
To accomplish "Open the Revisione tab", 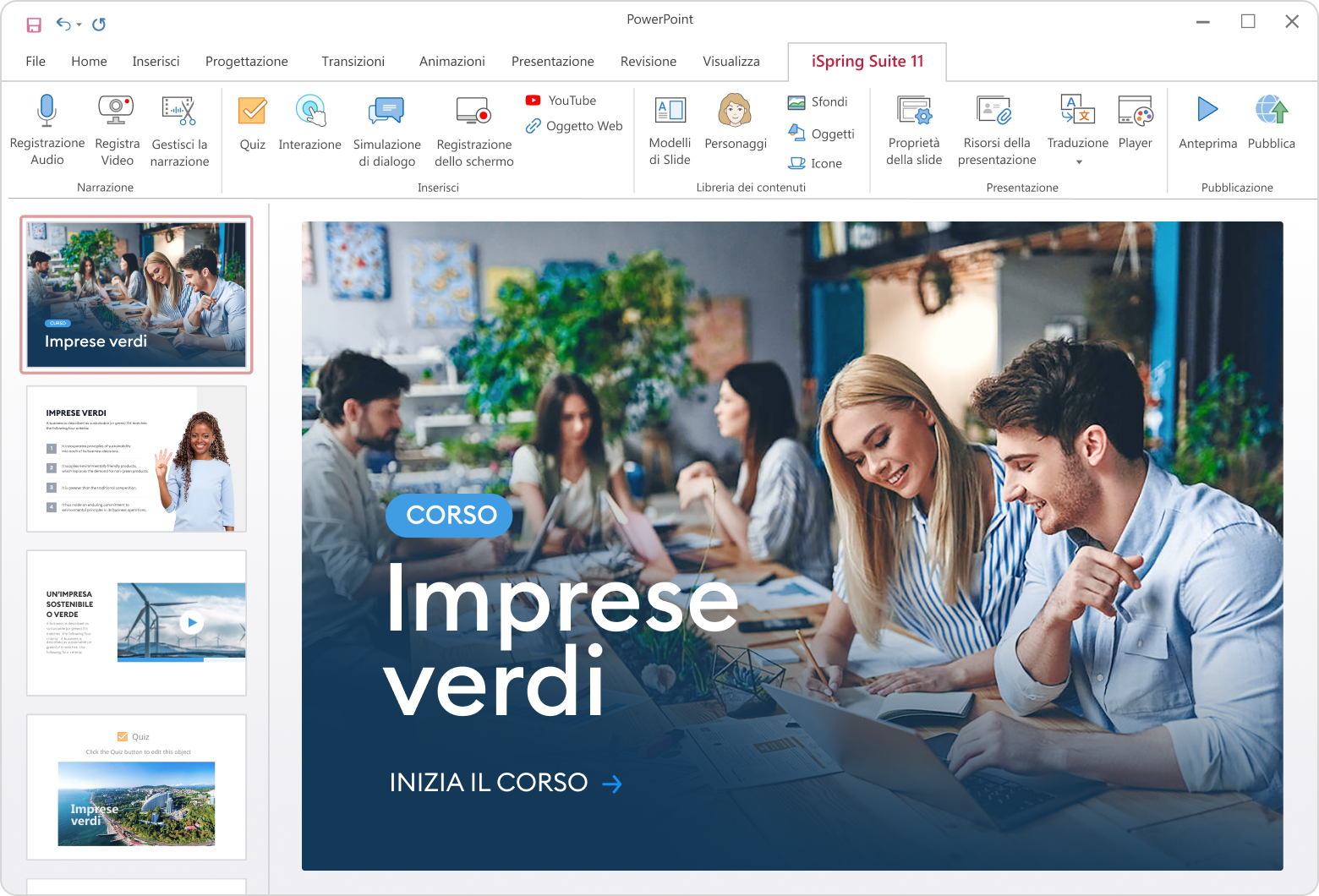I will (x=648, y=61).
